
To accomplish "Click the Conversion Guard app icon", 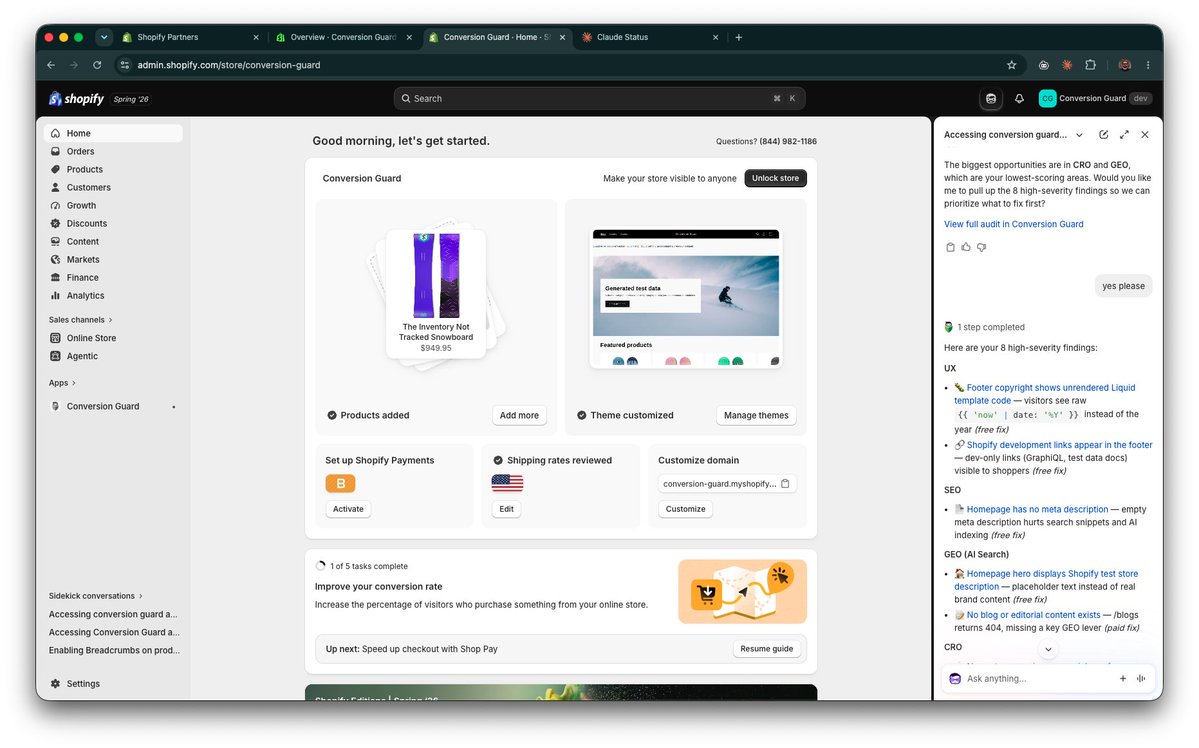I will (x=55, y=407).
